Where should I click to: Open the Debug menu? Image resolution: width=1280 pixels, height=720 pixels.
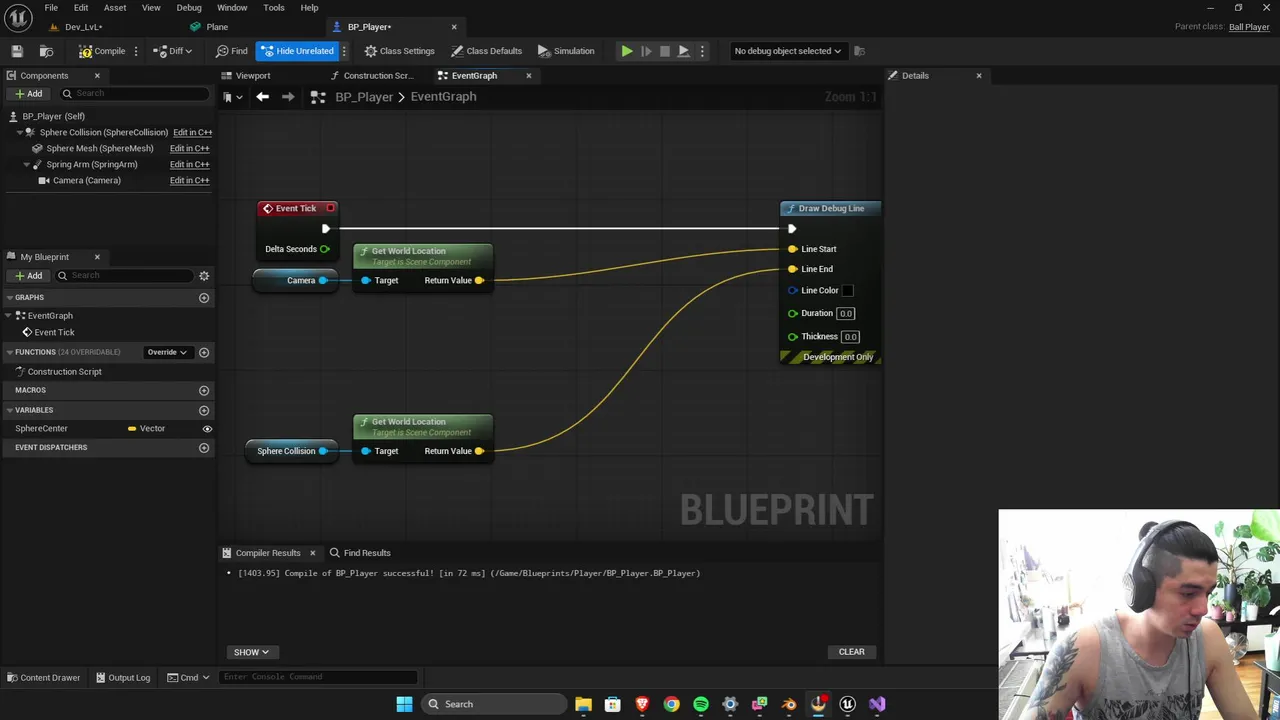click(189, 8)
